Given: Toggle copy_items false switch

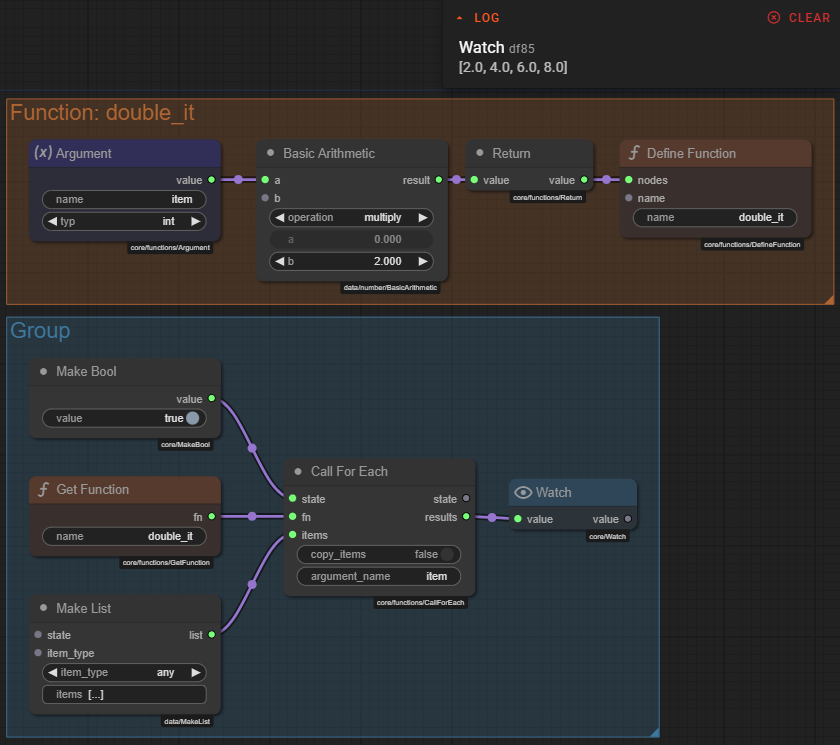Looking at the screenshot, I should (447, 554).
